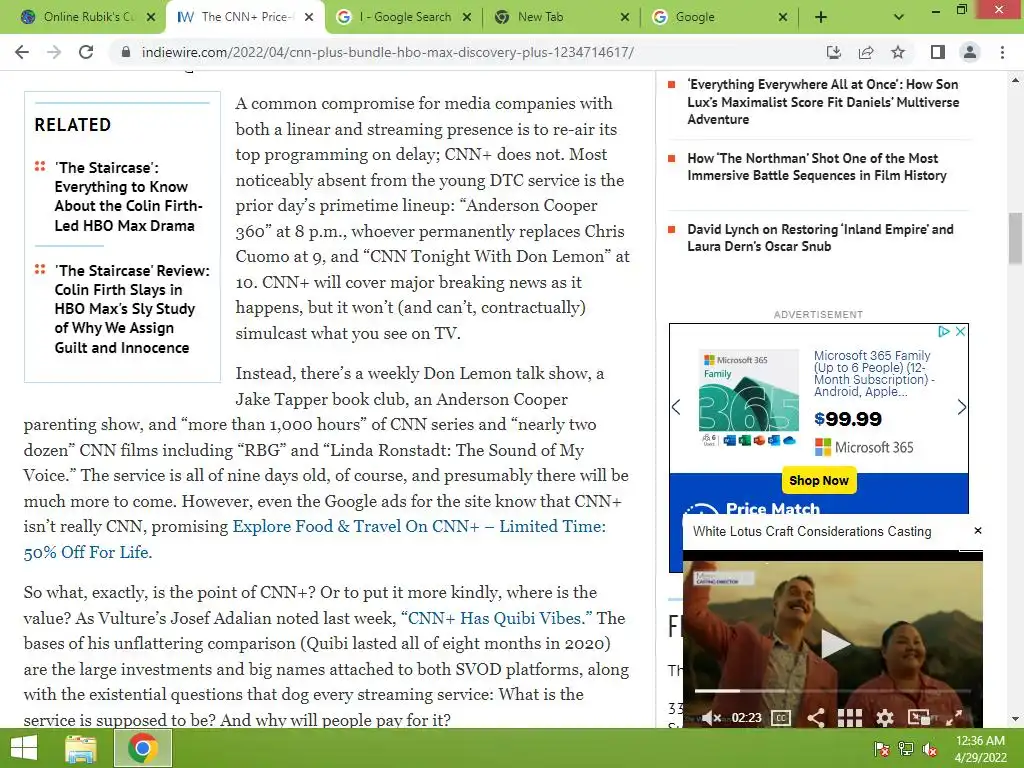Screen dimensions: 1024x768
Task: Open the AdChoices info icon
Action: tap(944, 331)
